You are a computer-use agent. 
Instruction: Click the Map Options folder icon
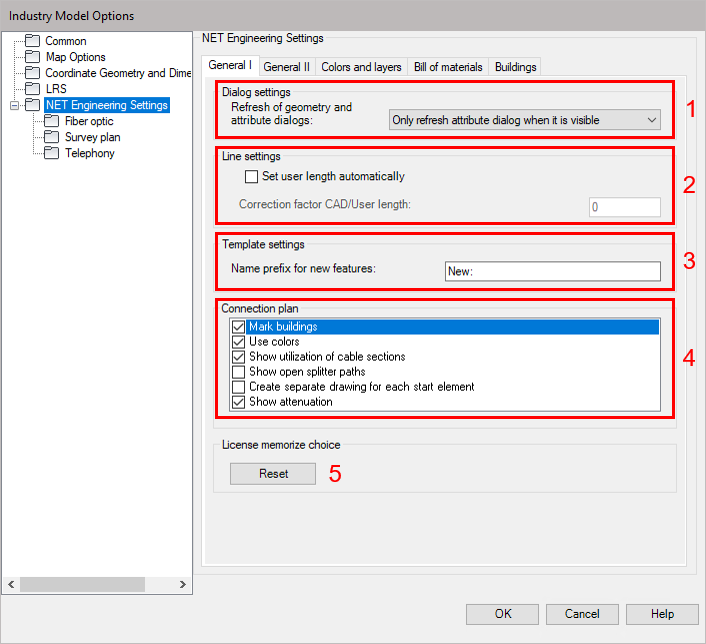point(32,57)
